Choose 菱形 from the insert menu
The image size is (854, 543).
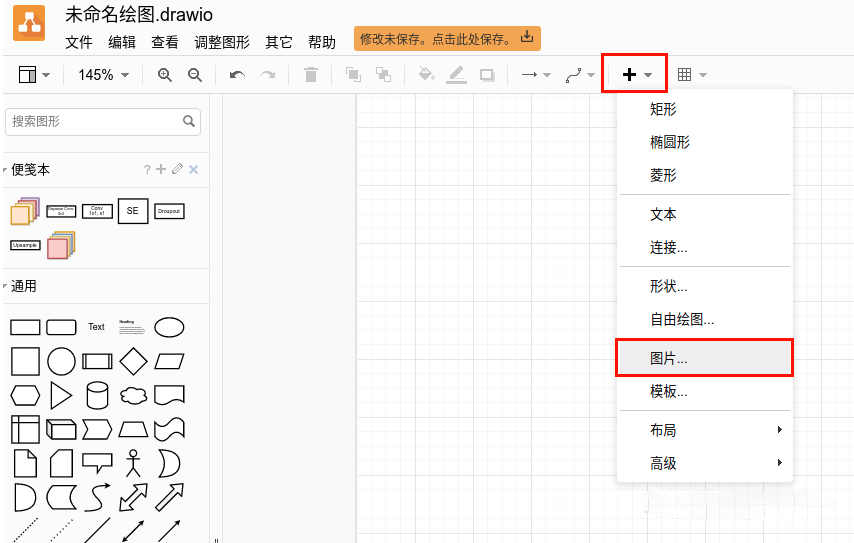coord(704,175)
